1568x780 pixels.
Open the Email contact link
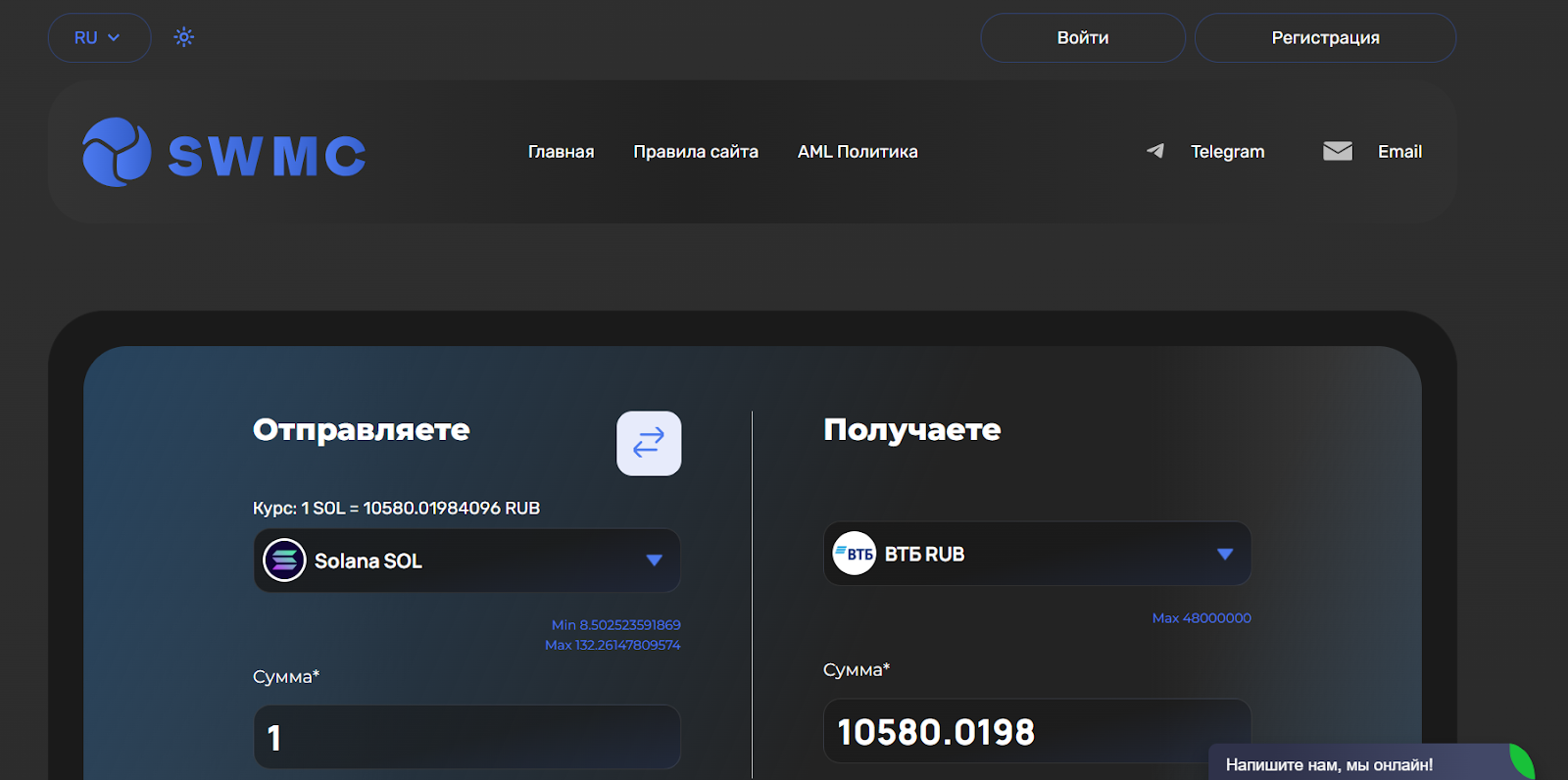click(1399, 152)
